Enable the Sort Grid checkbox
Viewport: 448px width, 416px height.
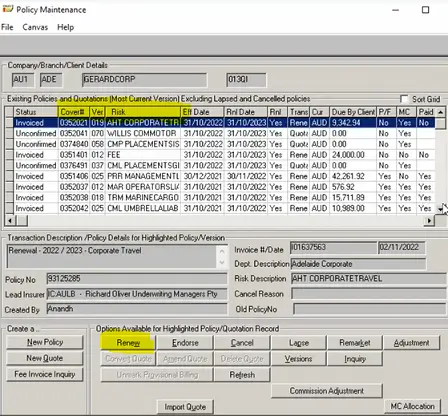404,99
